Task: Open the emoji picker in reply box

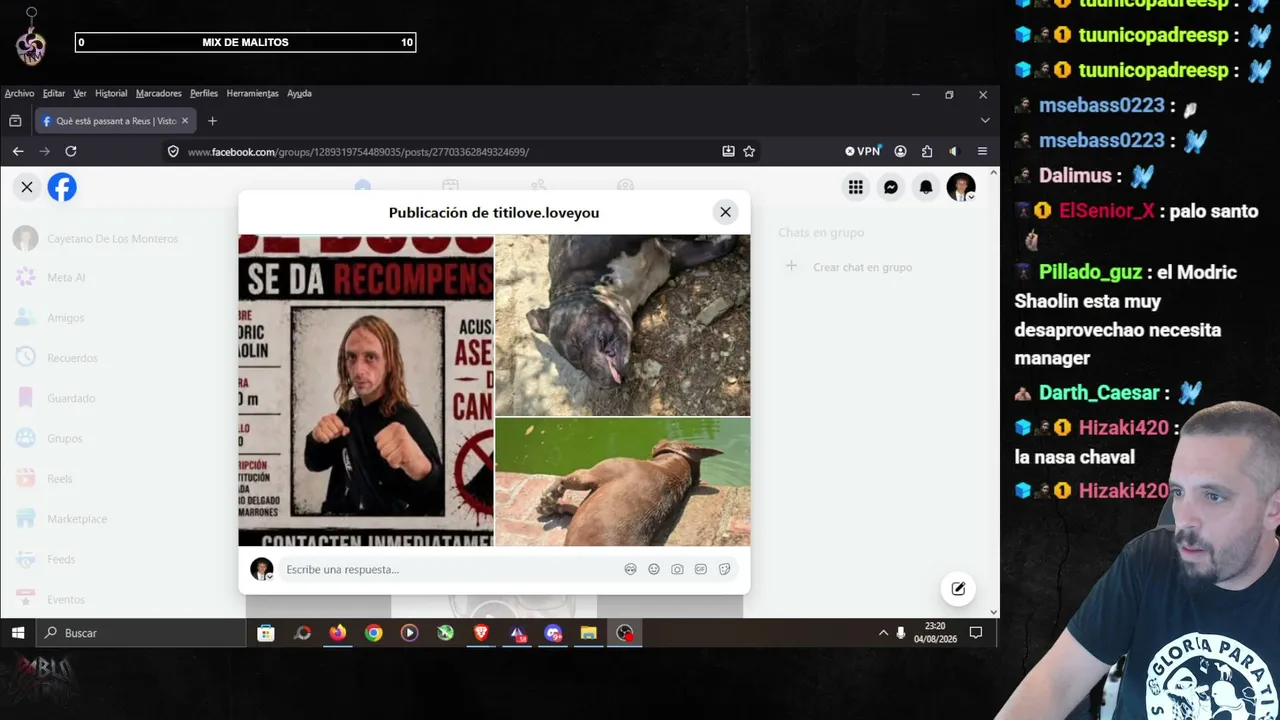Action: point(654,569)
